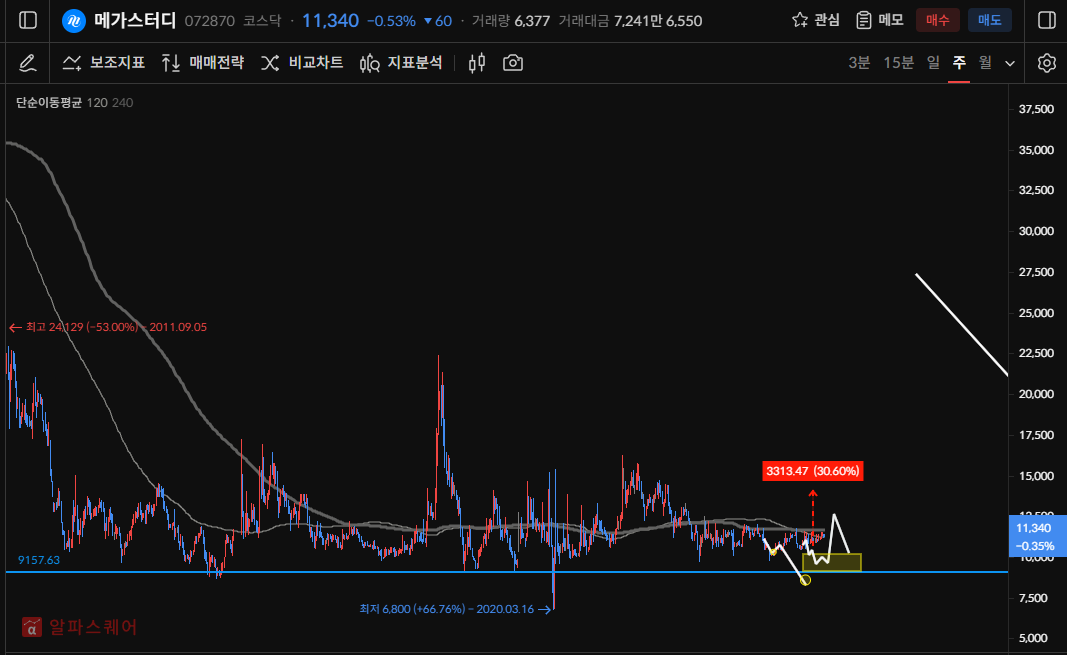Select the 주 weekly timeframe tab
This screenshot has height=655, width=1067.
point(959,63)
